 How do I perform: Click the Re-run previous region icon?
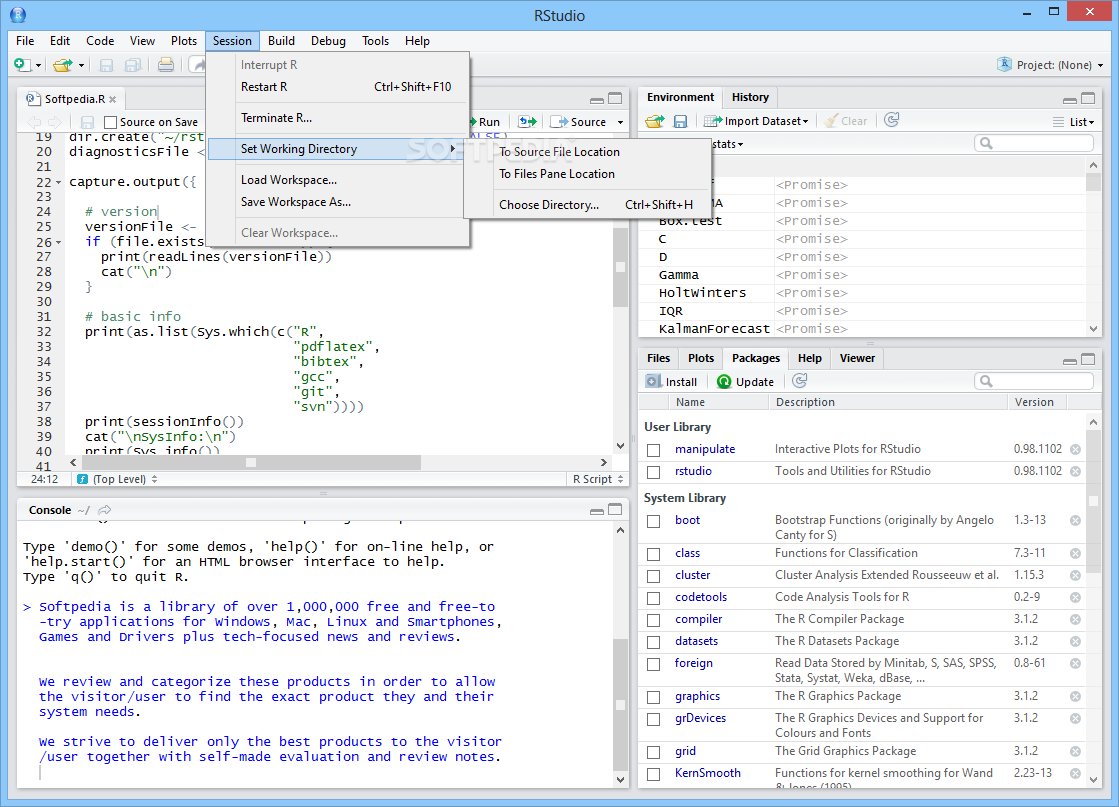(x=527, y=122)
